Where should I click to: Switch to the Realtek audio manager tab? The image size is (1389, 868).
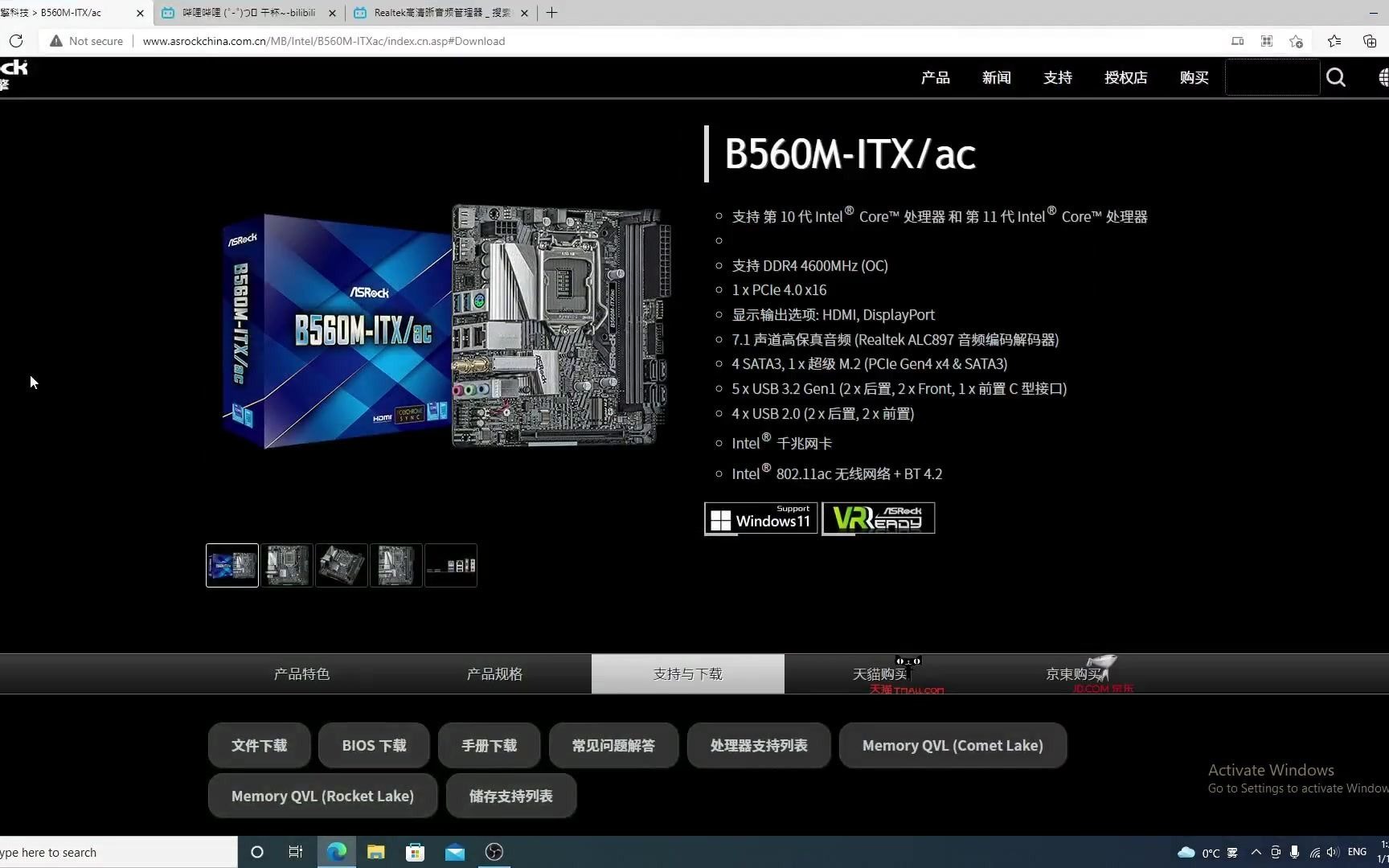tap(441, 13)
